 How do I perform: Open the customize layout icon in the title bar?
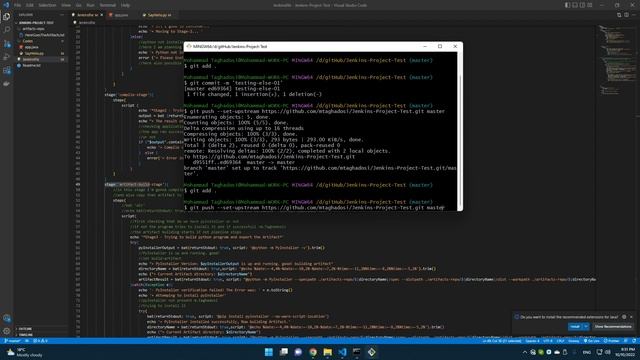pyautogui.click(x=590, y=5)
